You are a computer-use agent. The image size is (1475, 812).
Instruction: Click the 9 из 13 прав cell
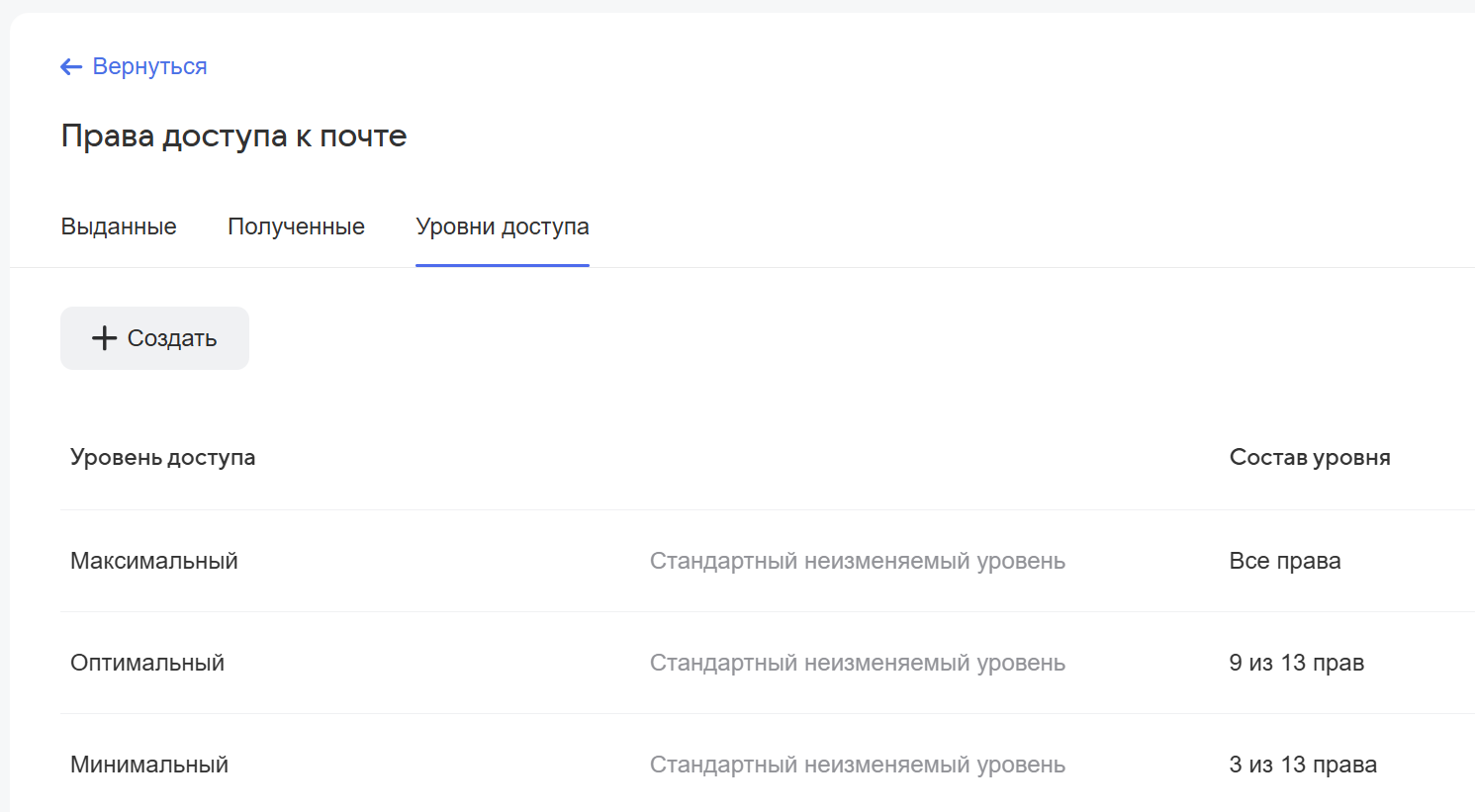(x=1296, y=663)
